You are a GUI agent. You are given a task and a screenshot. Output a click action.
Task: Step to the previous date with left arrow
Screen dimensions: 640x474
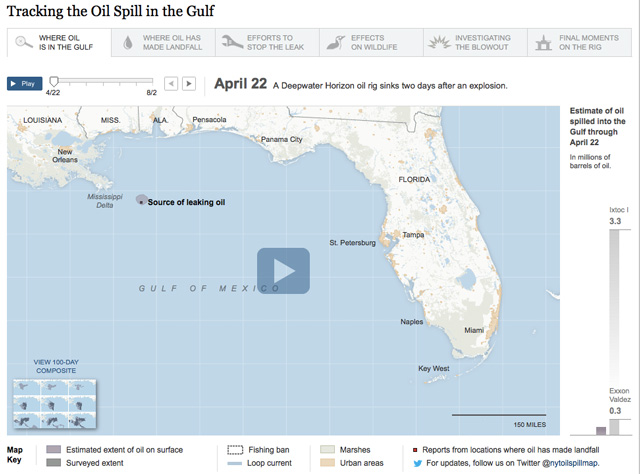(x=171, y=84)
